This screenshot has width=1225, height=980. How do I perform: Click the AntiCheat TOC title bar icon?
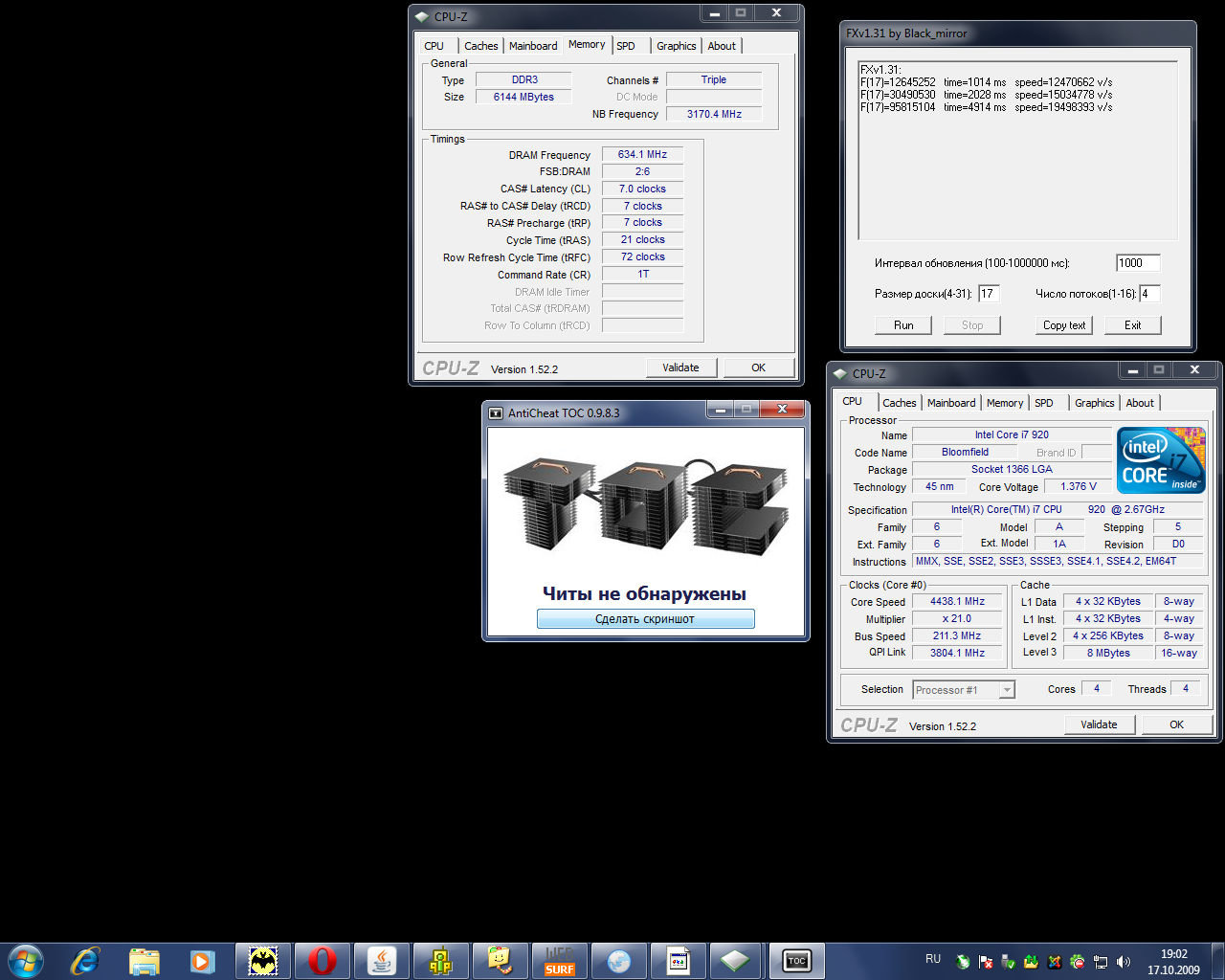[x=496, y=413]
